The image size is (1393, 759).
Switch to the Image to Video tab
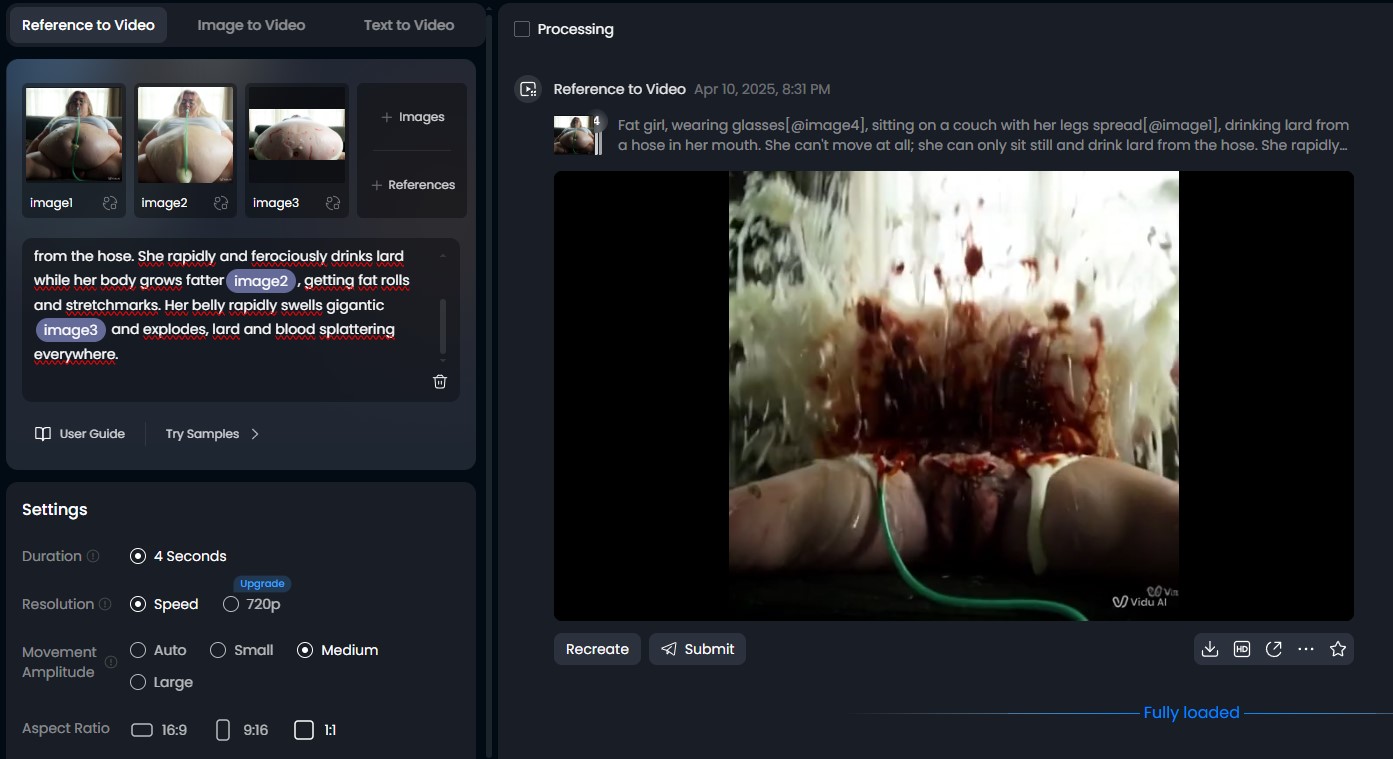tap(251, 25)
